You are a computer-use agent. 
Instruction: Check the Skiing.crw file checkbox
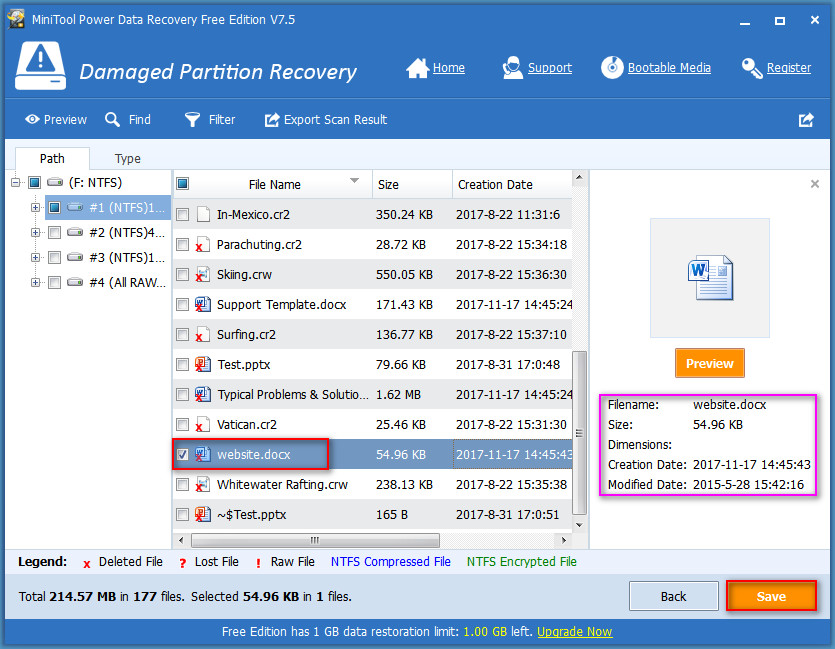(x=183, y=275)
